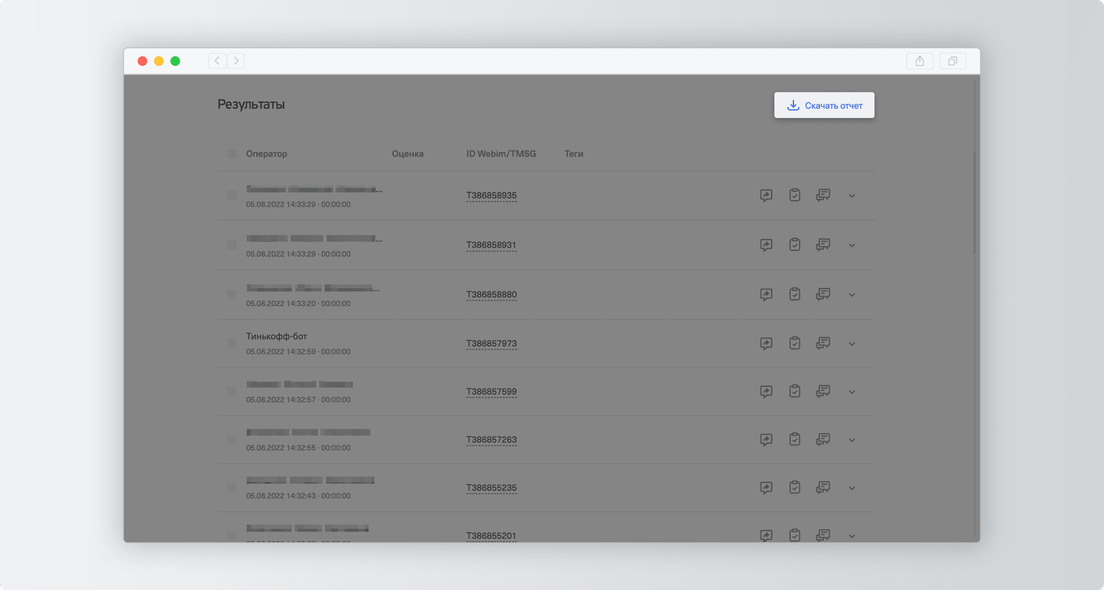
Task: Open the forward-chat icon in row T386858931
Action: click(766, 245)
